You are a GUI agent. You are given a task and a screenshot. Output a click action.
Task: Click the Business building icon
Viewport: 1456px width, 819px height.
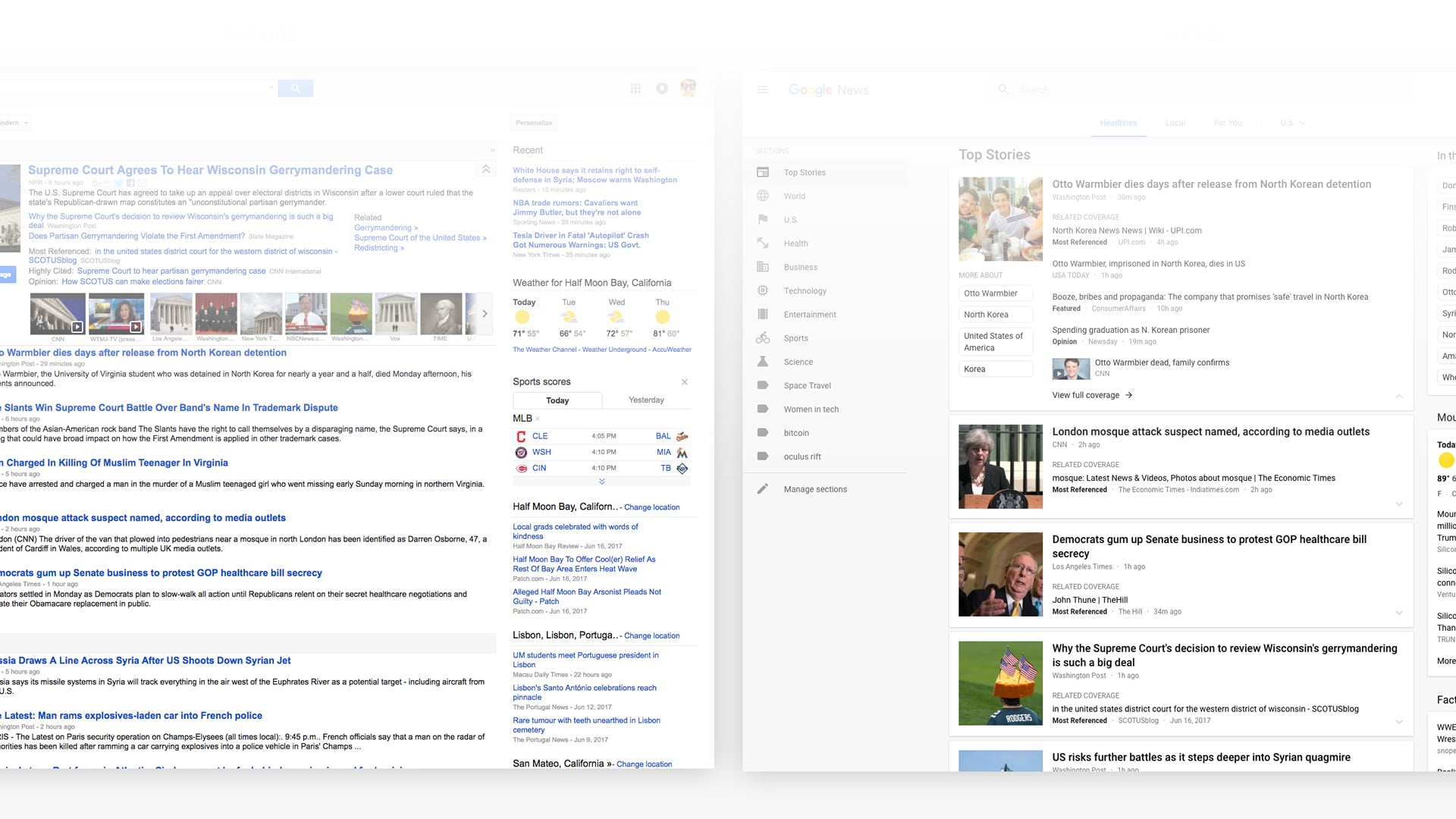click(x=763, y=267)
